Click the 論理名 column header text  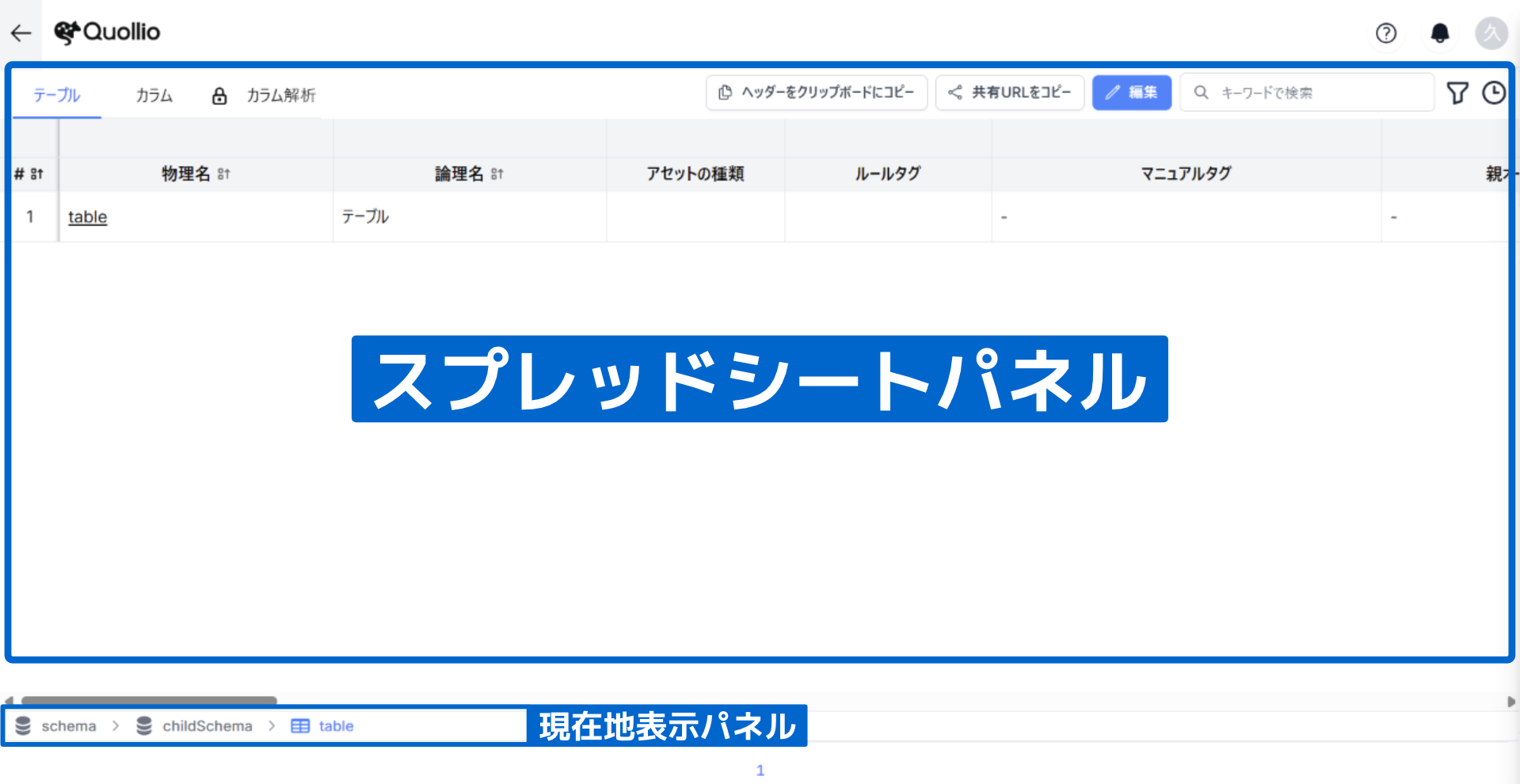click(x=459, y=174)
